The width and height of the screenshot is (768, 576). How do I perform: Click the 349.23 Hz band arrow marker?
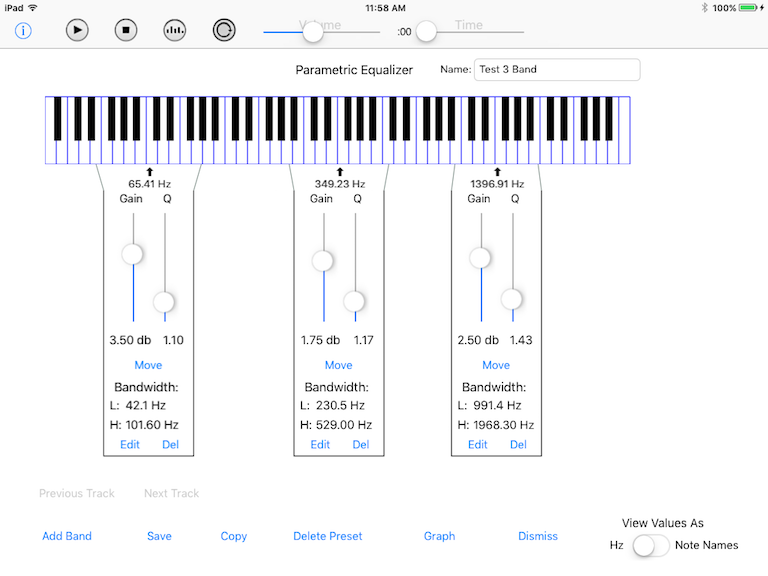339,172
